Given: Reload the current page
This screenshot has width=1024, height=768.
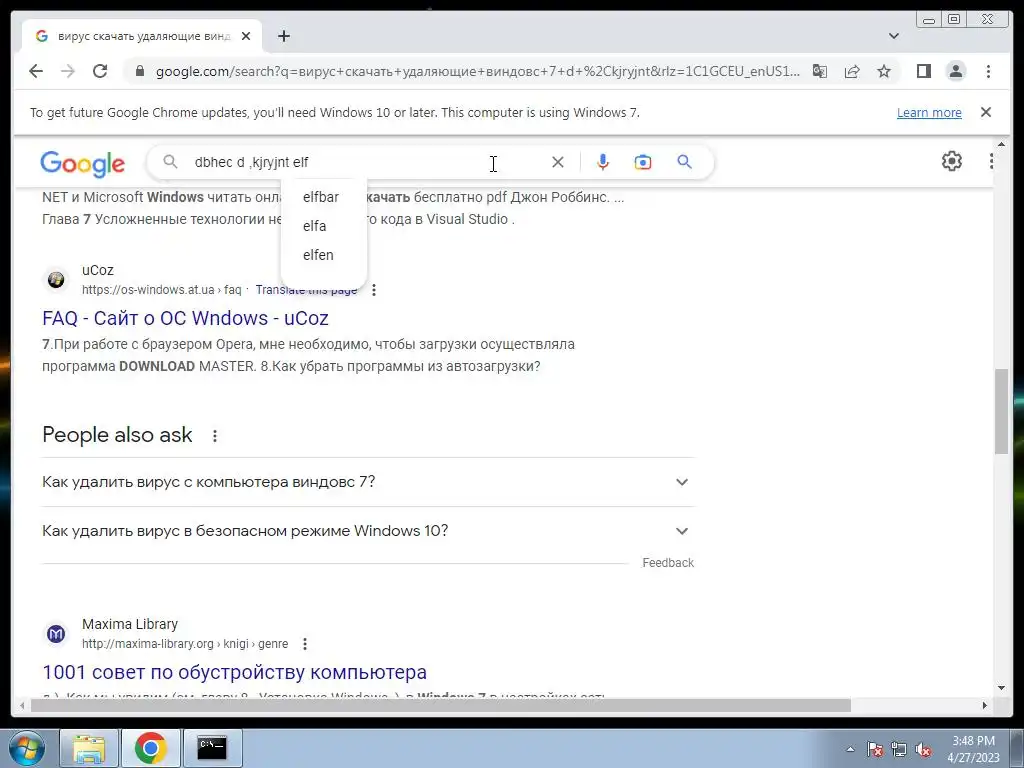Looking at the screenshot, I should [x=100, y=71].
